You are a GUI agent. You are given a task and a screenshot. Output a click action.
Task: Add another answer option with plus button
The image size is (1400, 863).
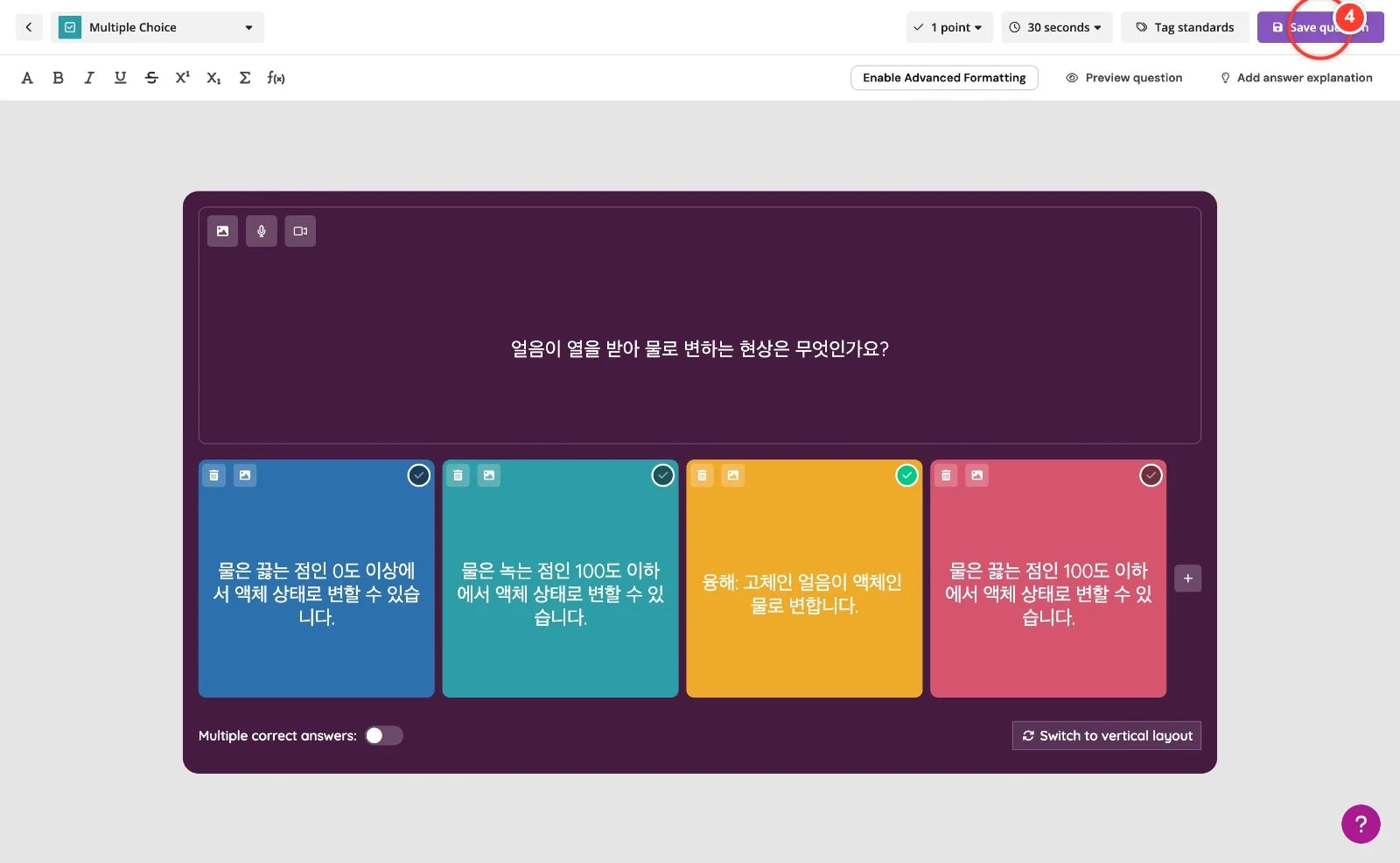tap(1187, 579)
